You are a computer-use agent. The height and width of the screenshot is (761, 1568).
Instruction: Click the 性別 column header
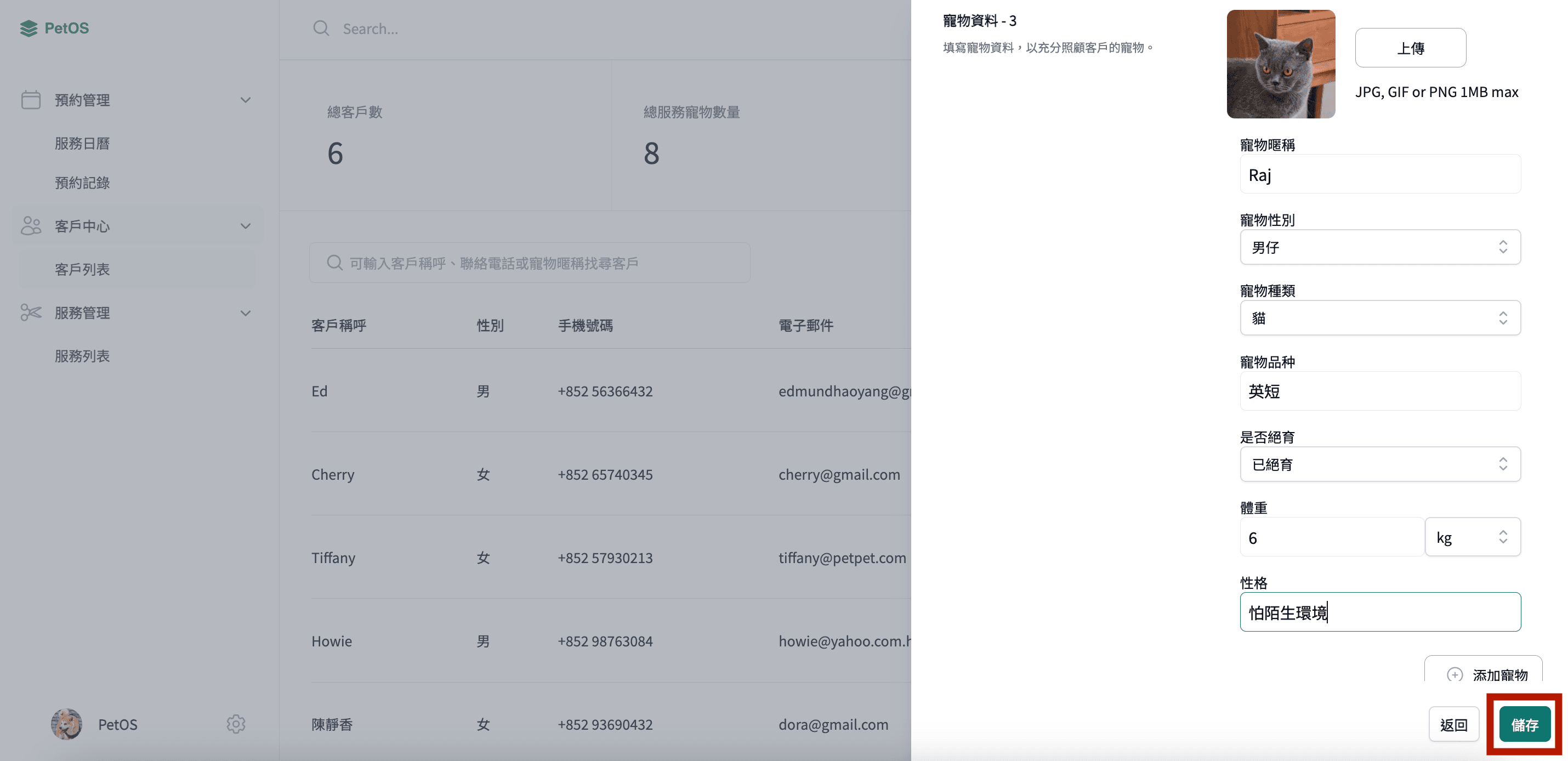[x=490, y=326]
